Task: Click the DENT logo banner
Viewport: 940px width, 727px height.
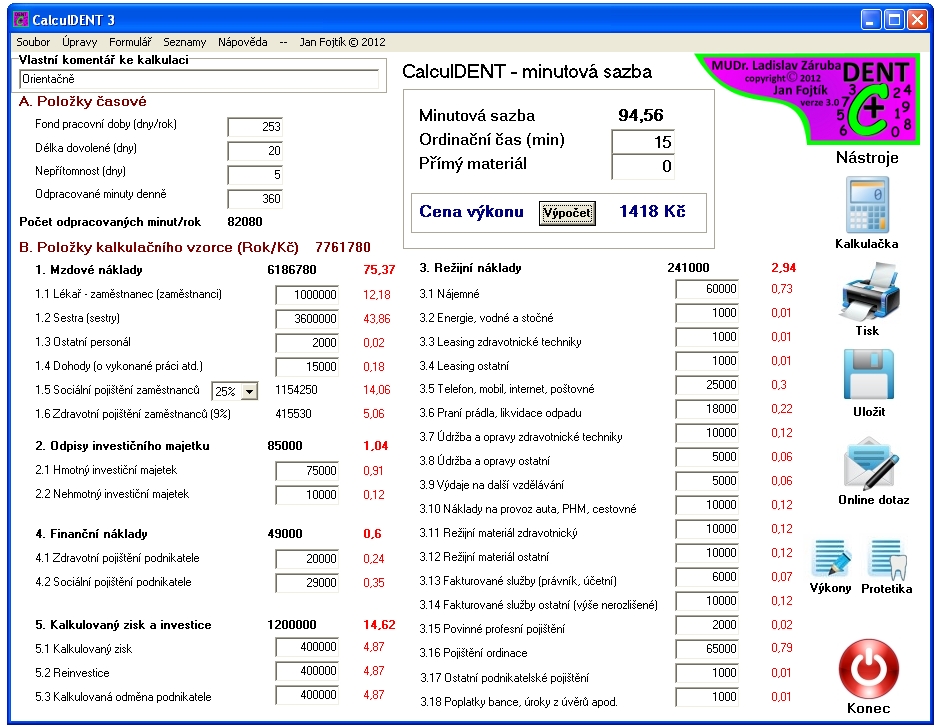Action: coord(809,98)
